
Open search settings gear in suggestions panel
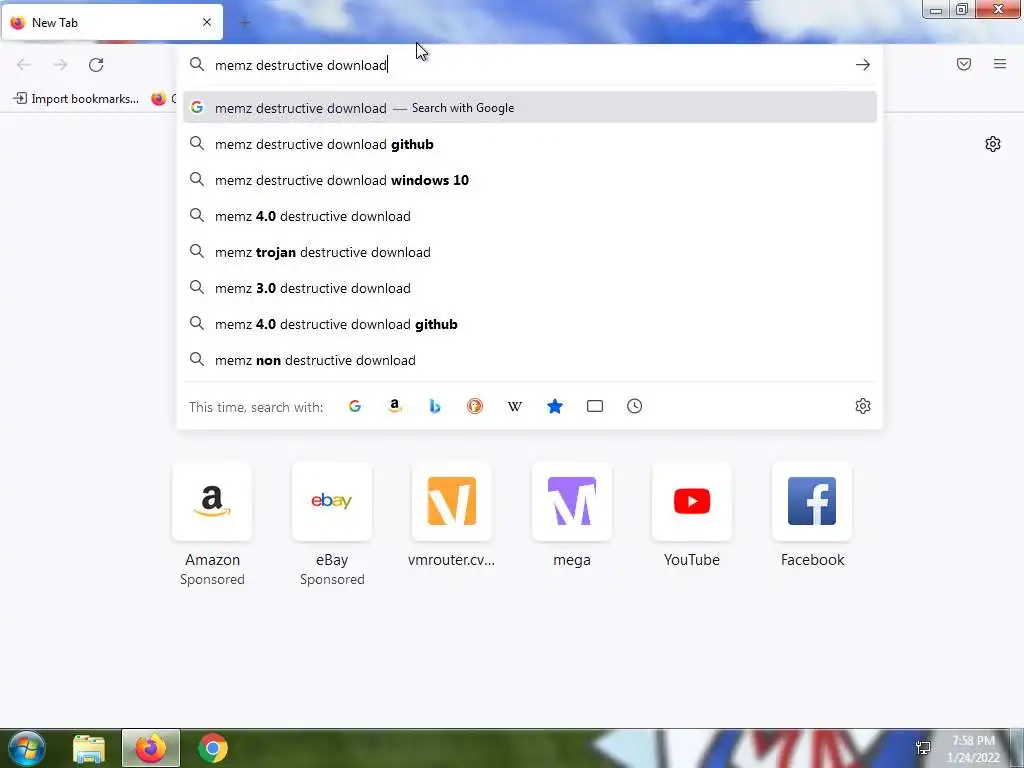point(863,406)
